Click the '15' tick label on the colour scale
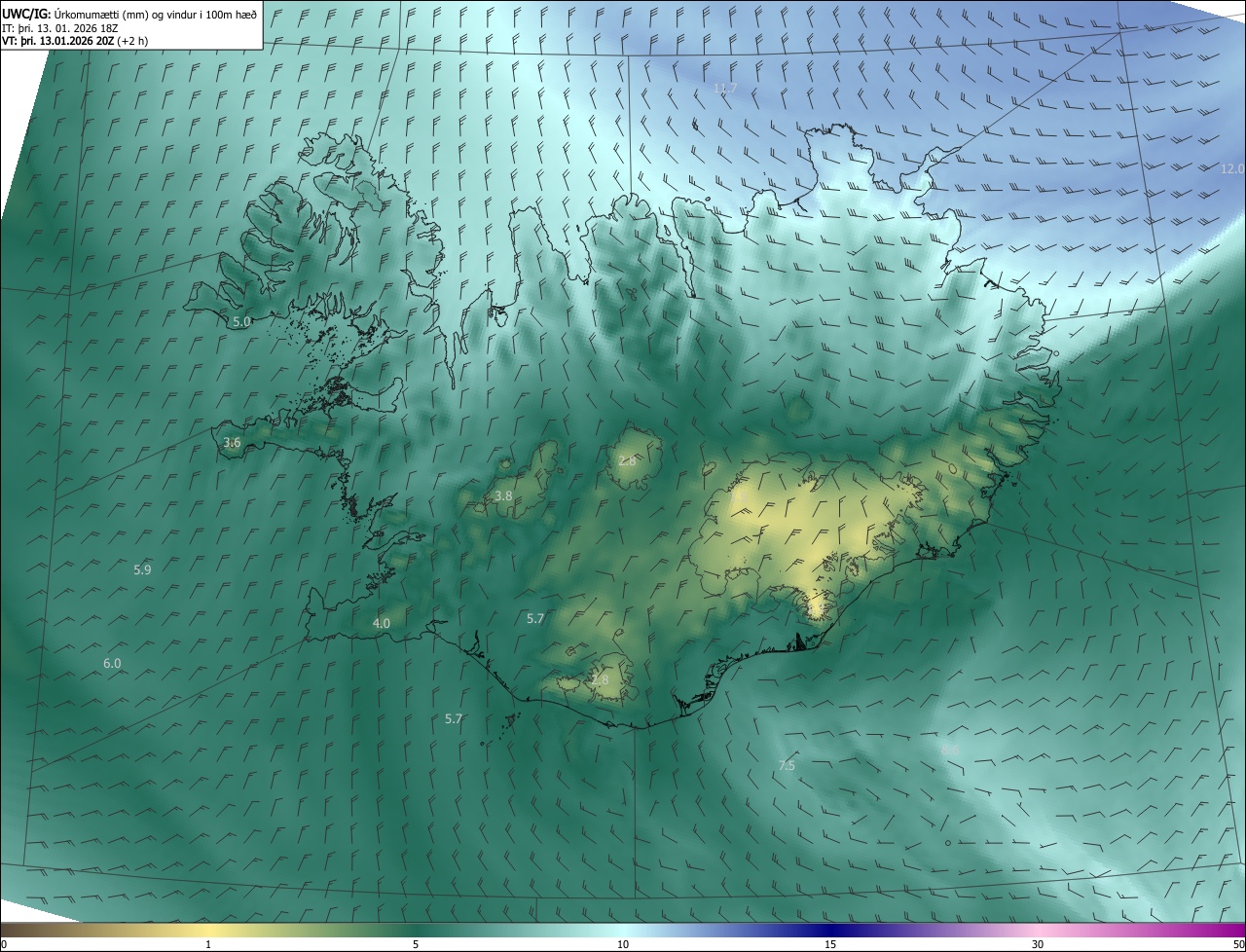 point(830,944)
